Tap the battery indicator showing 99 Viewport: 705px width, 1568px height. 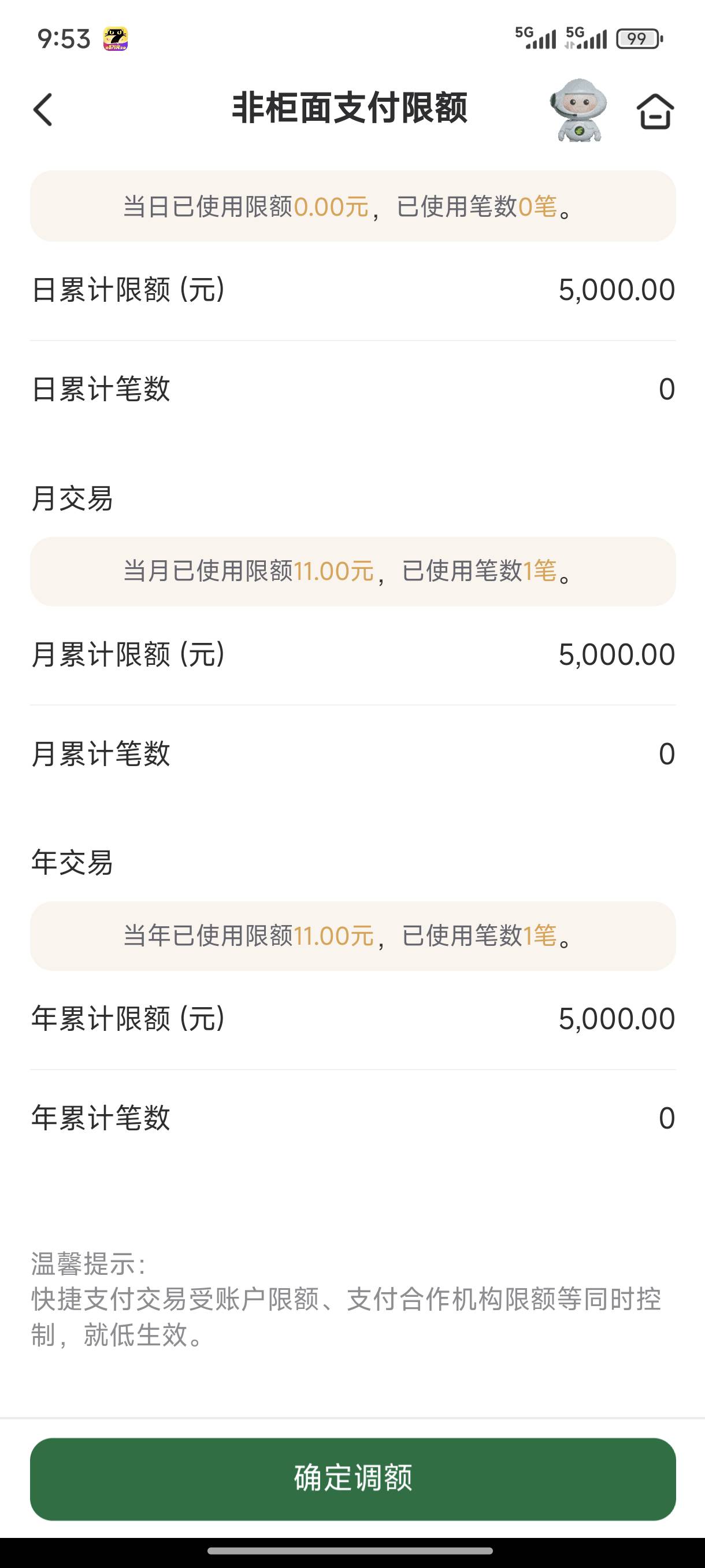click(639, 39)
